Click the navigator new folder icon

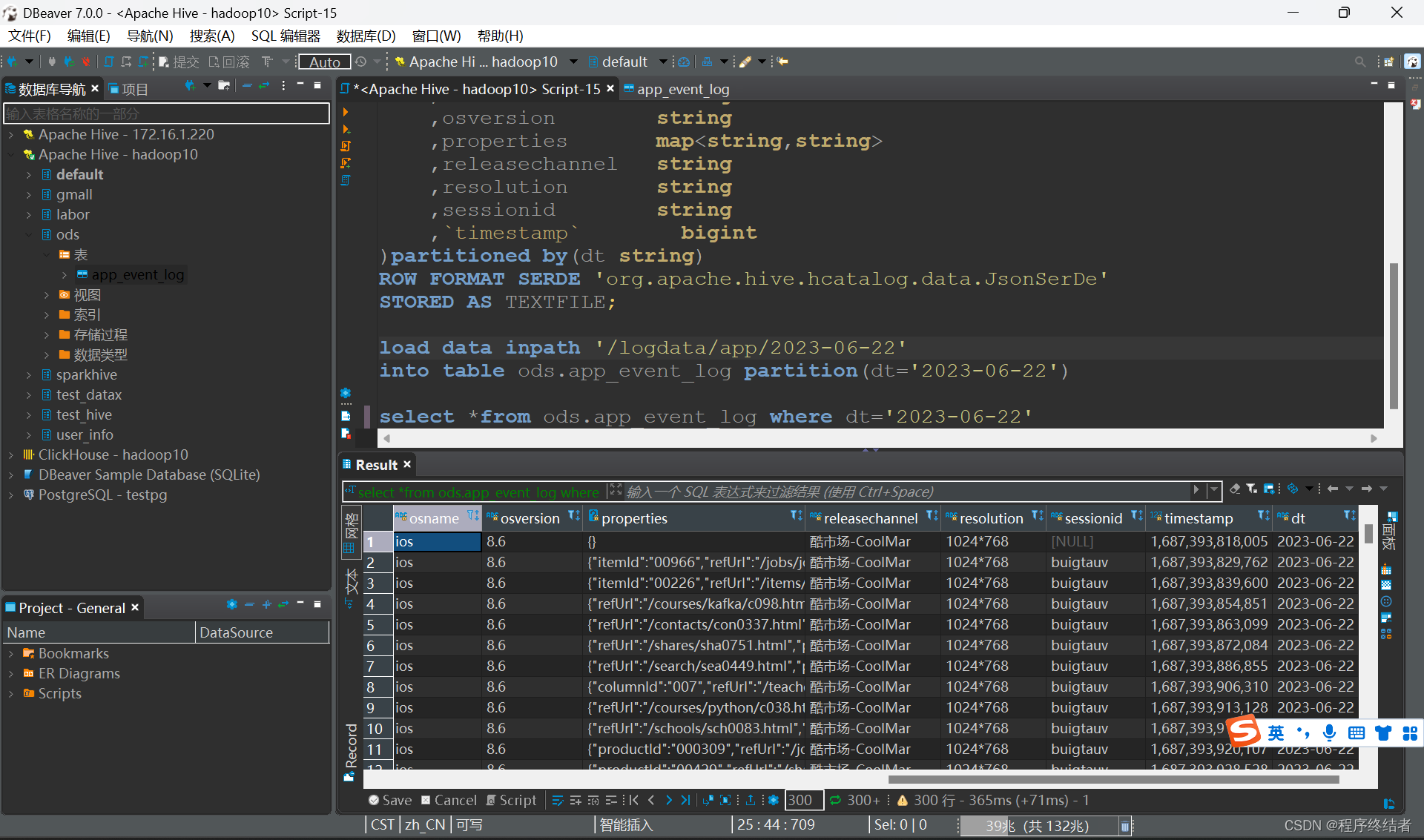click(x=224, y=86)
